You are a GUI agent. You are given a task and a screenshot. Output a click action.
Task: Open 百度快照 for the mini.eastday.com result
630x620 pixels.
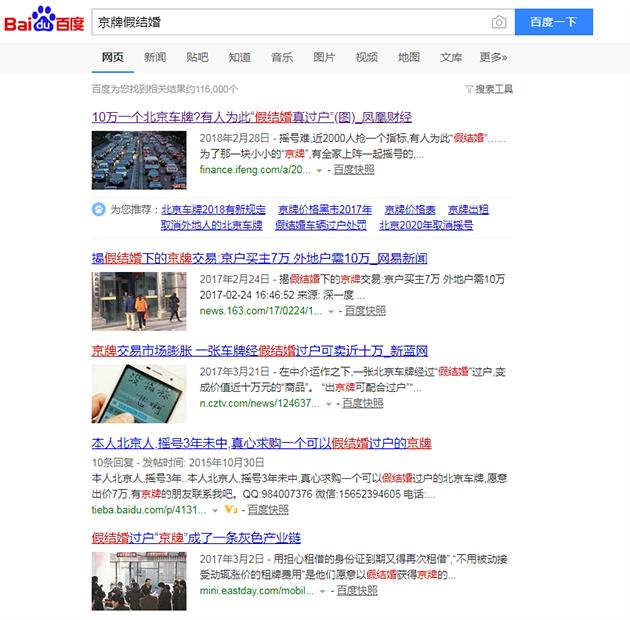pos(357,591)
